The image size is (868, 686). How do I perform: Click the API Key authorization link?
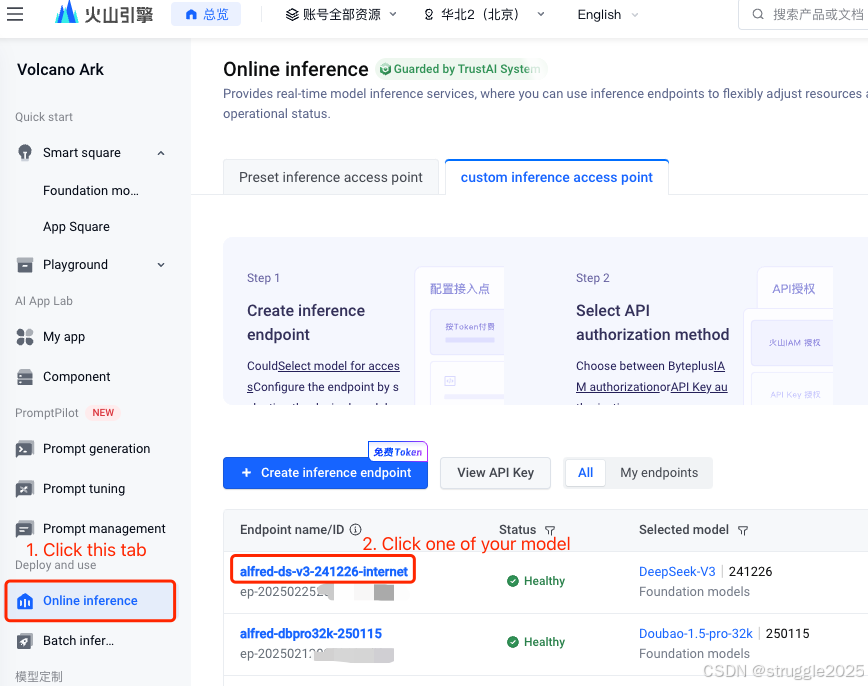(x=699, y=387)
